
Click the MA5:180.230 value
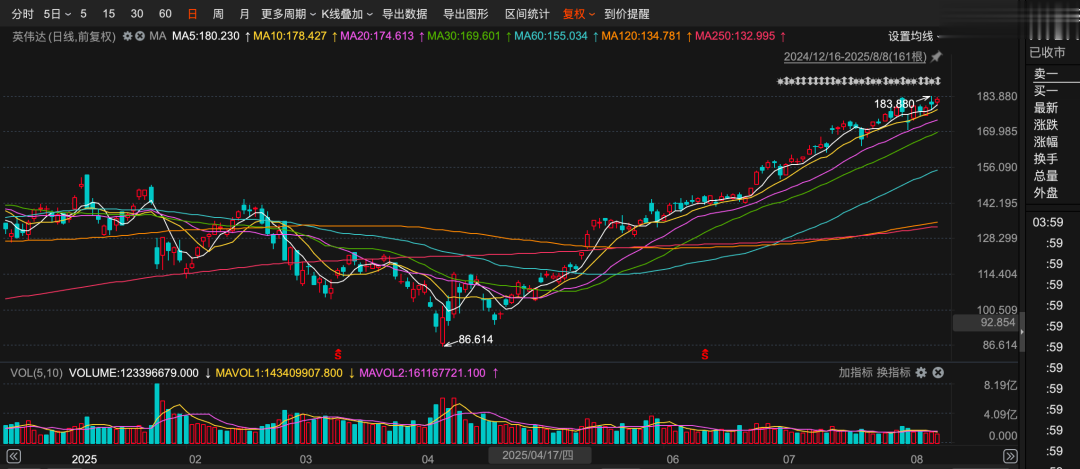click(x=205, y=36)
